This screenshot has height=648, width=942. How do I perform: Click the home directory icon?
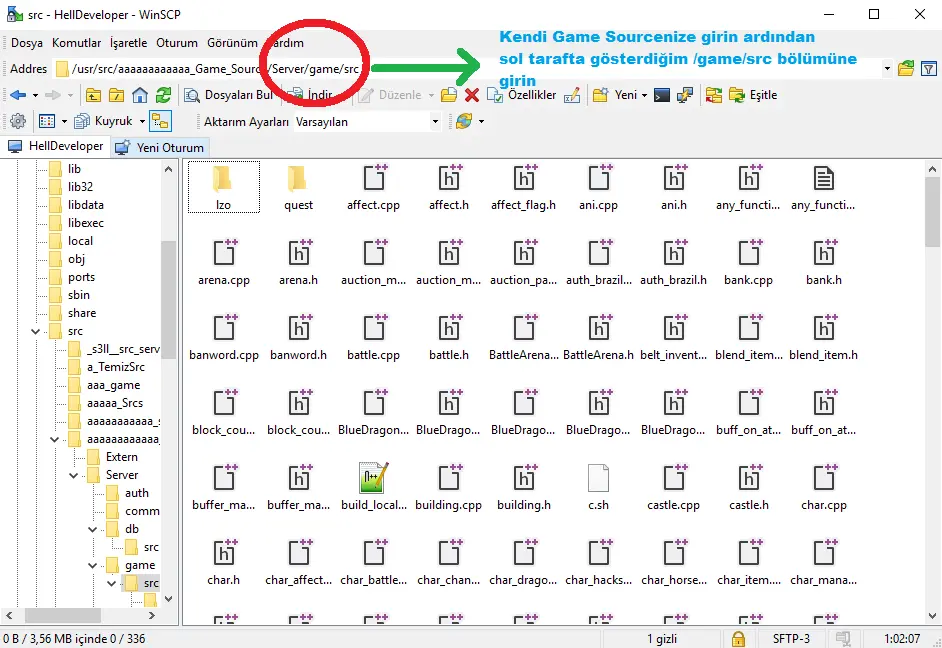(140, 95)
